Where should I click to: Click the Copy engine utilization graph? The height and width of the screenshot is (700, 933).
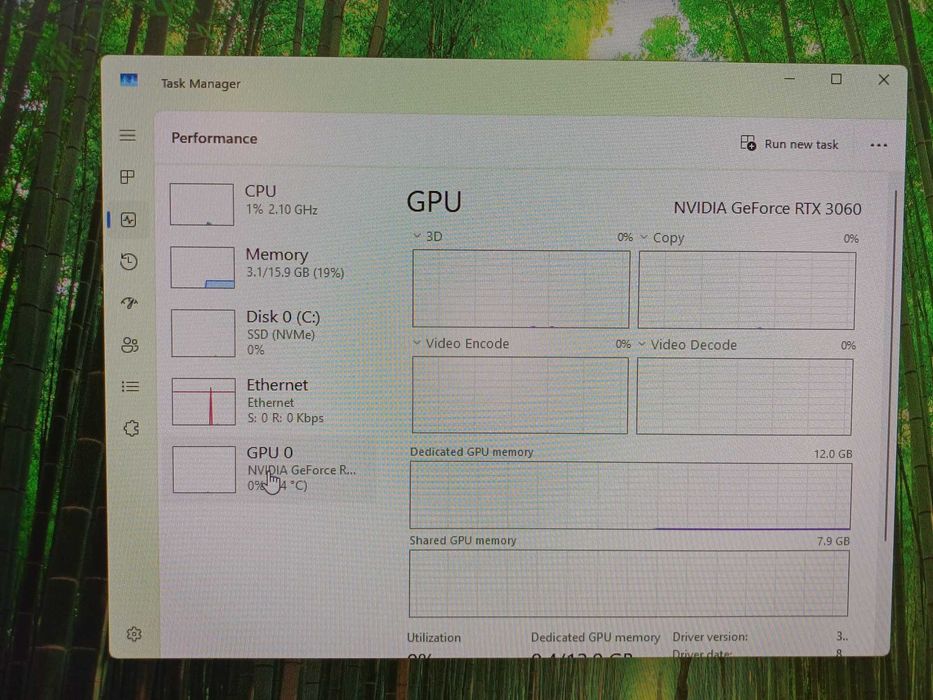tap(747, 290)
